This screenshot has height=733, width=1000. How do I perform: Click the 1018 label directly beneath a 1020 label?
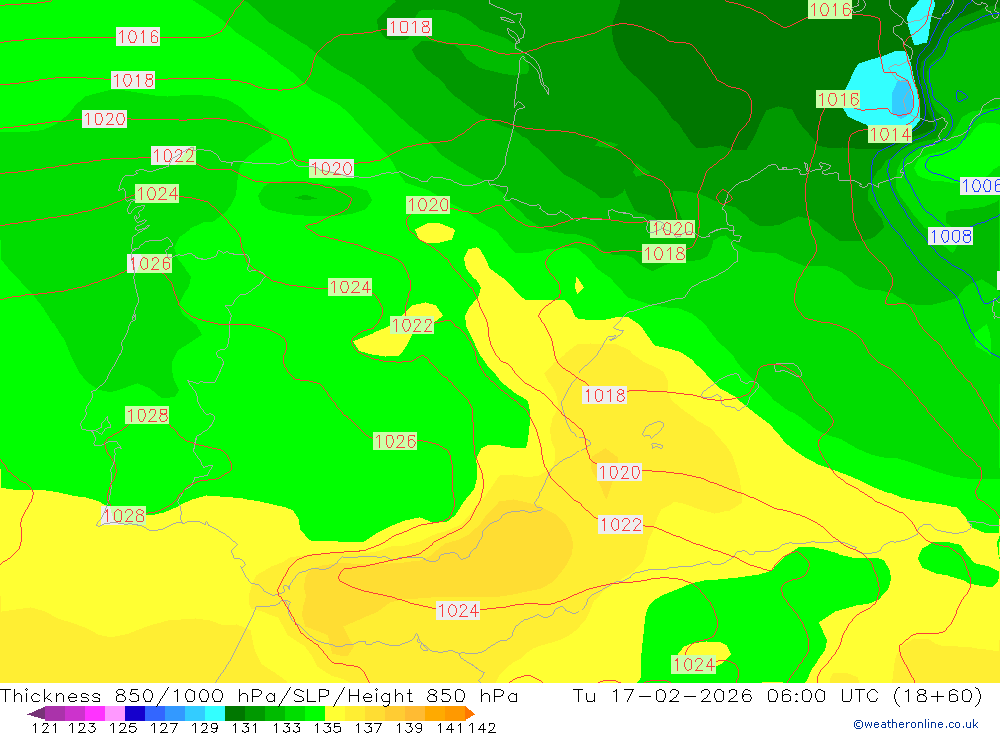coord(664,253)
